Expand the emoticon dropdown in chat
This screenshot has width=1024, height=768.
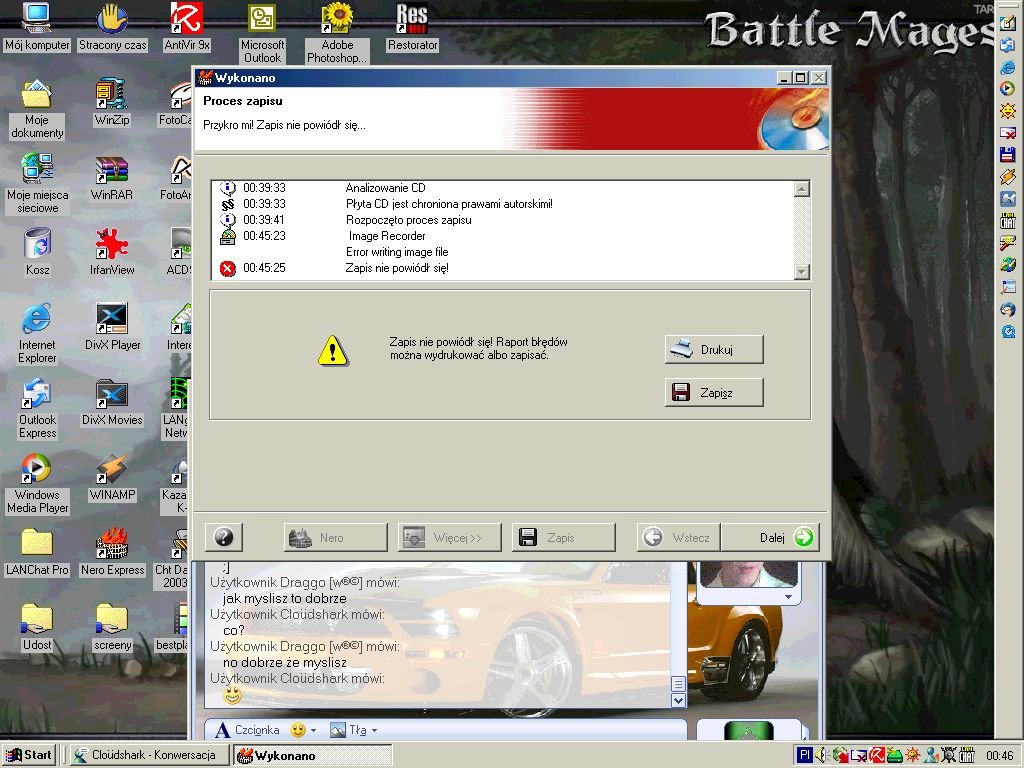click(x=312, y=731)
